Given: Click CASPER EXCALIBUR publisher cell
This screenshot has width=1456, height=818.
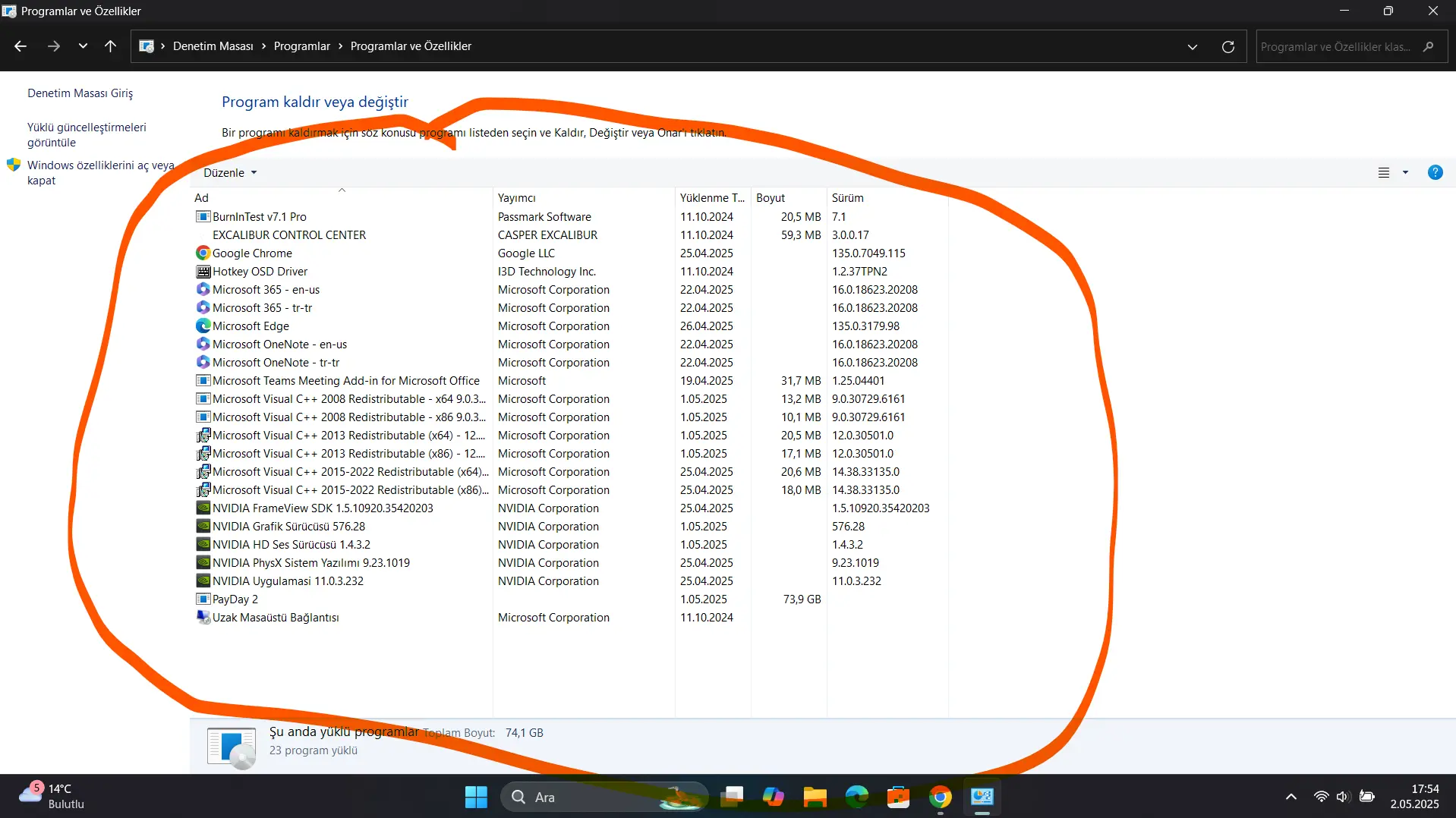Looking at the screenshot, I should point(547,235).
